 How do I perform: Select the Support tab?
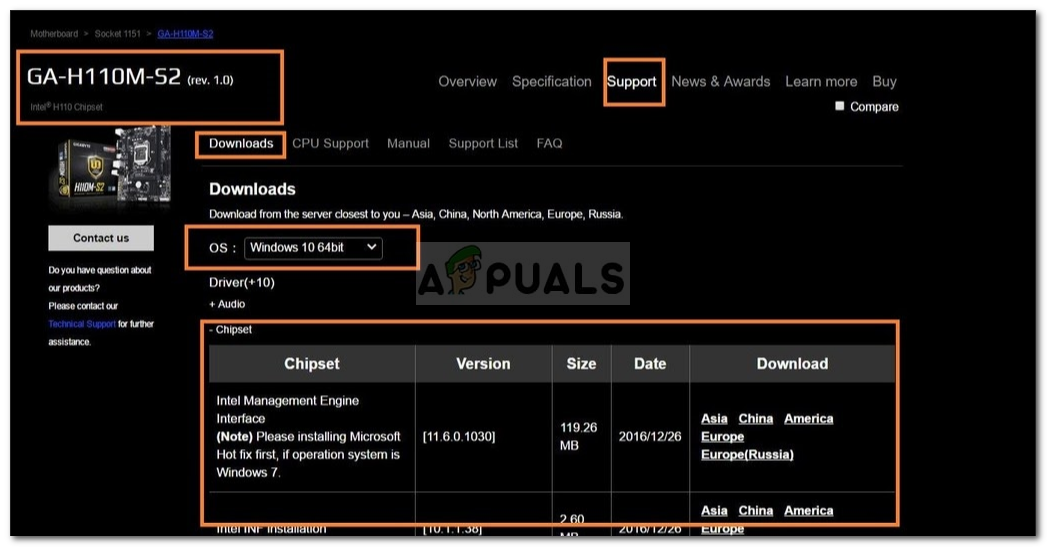coord(632,81)
